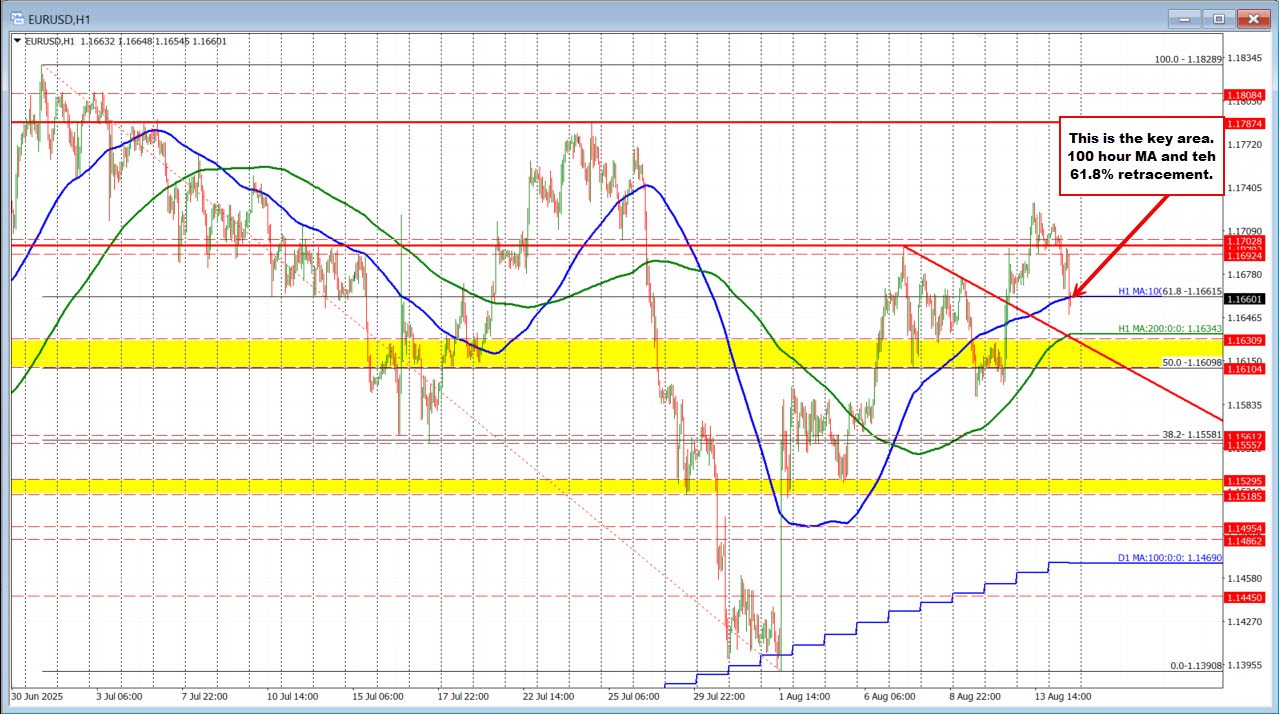Select the 1.14450 price level tag
1279x714 pixels.
(1244, 596)
